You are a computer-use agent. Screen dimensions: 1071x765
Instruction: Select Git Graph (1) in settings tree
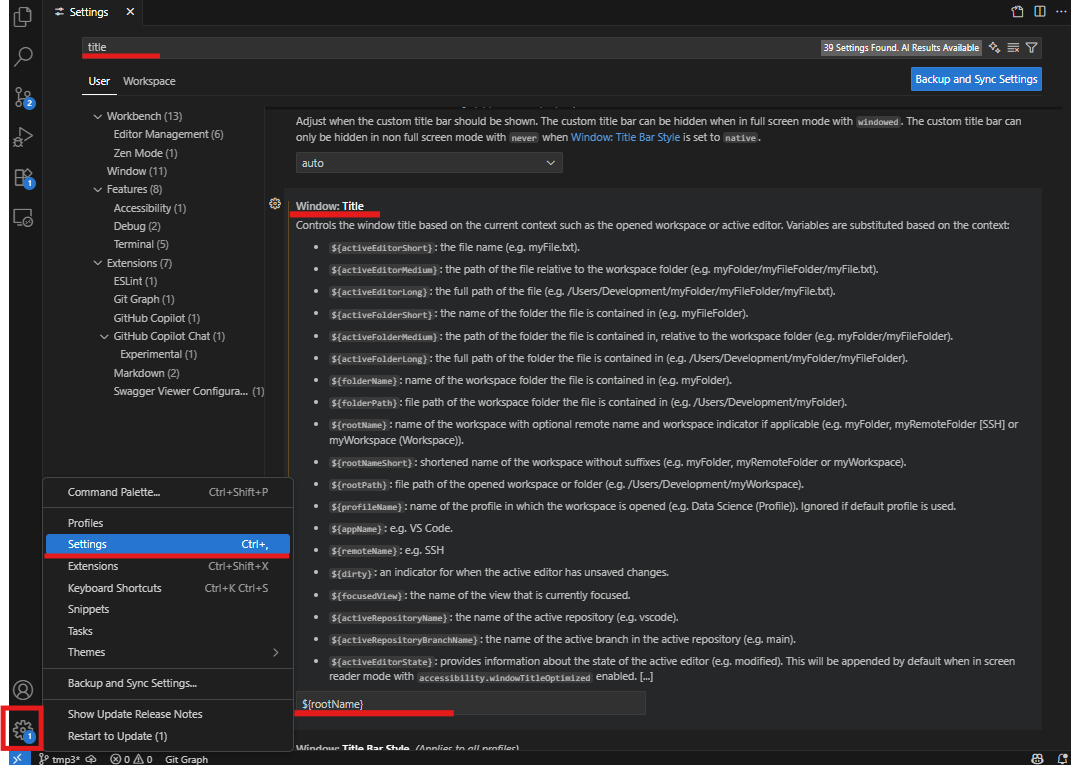[x=145, y=299]
